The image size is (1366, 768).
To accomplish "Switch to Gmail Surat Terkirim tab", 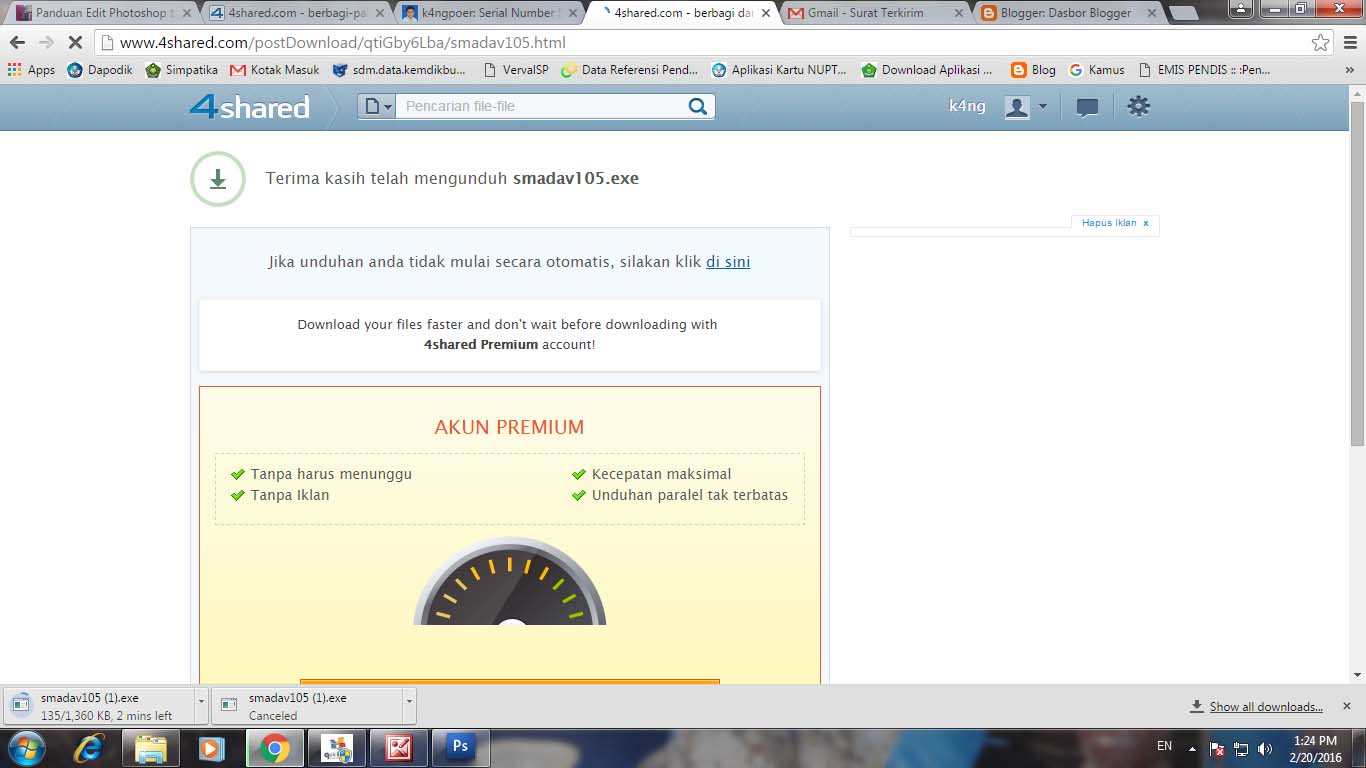I will (866, 13).
